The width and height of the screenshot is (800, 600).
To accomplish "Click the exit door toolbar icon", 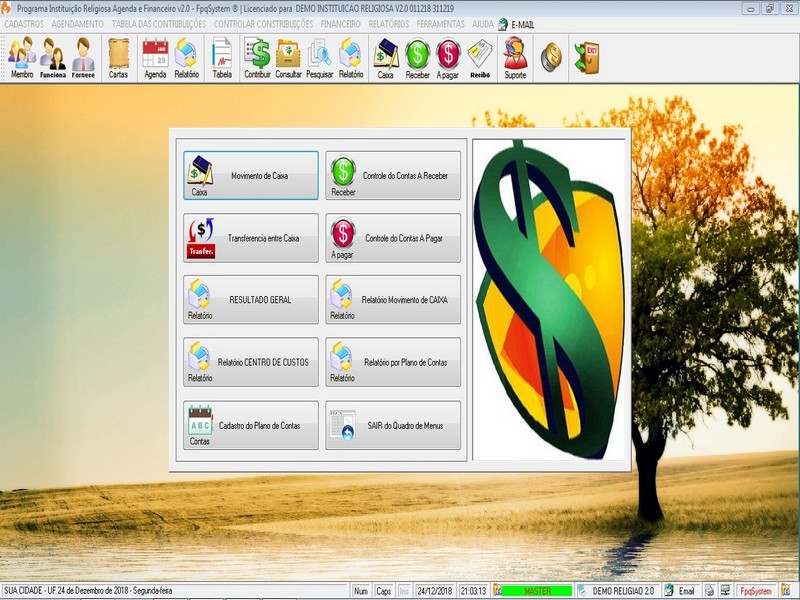I will tap(587, 57).
